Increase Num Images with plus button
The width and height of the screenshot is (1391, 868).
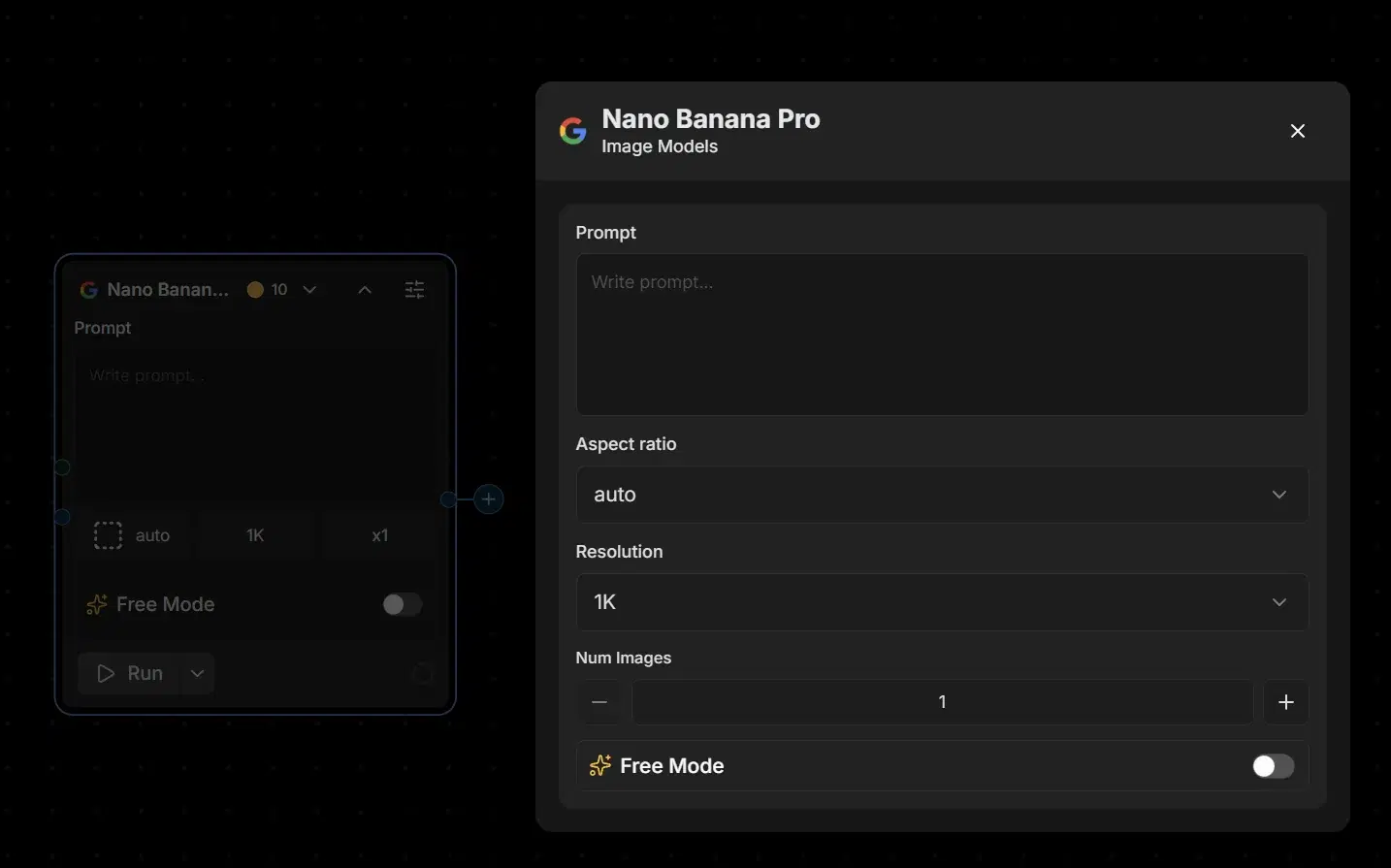point(1286,702)
